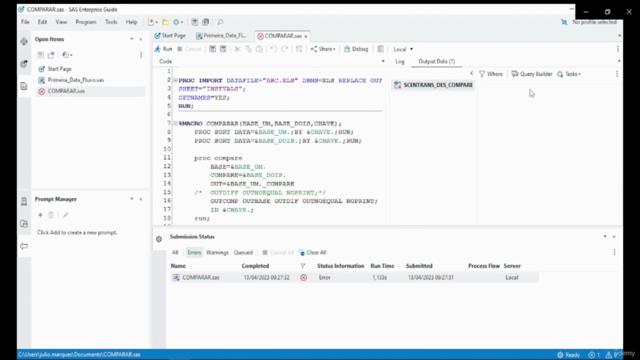Image resolution: width=640 pixels, height=360 pixels.
Task: Click Clear All in Submission Status
Action: [313, 253]
